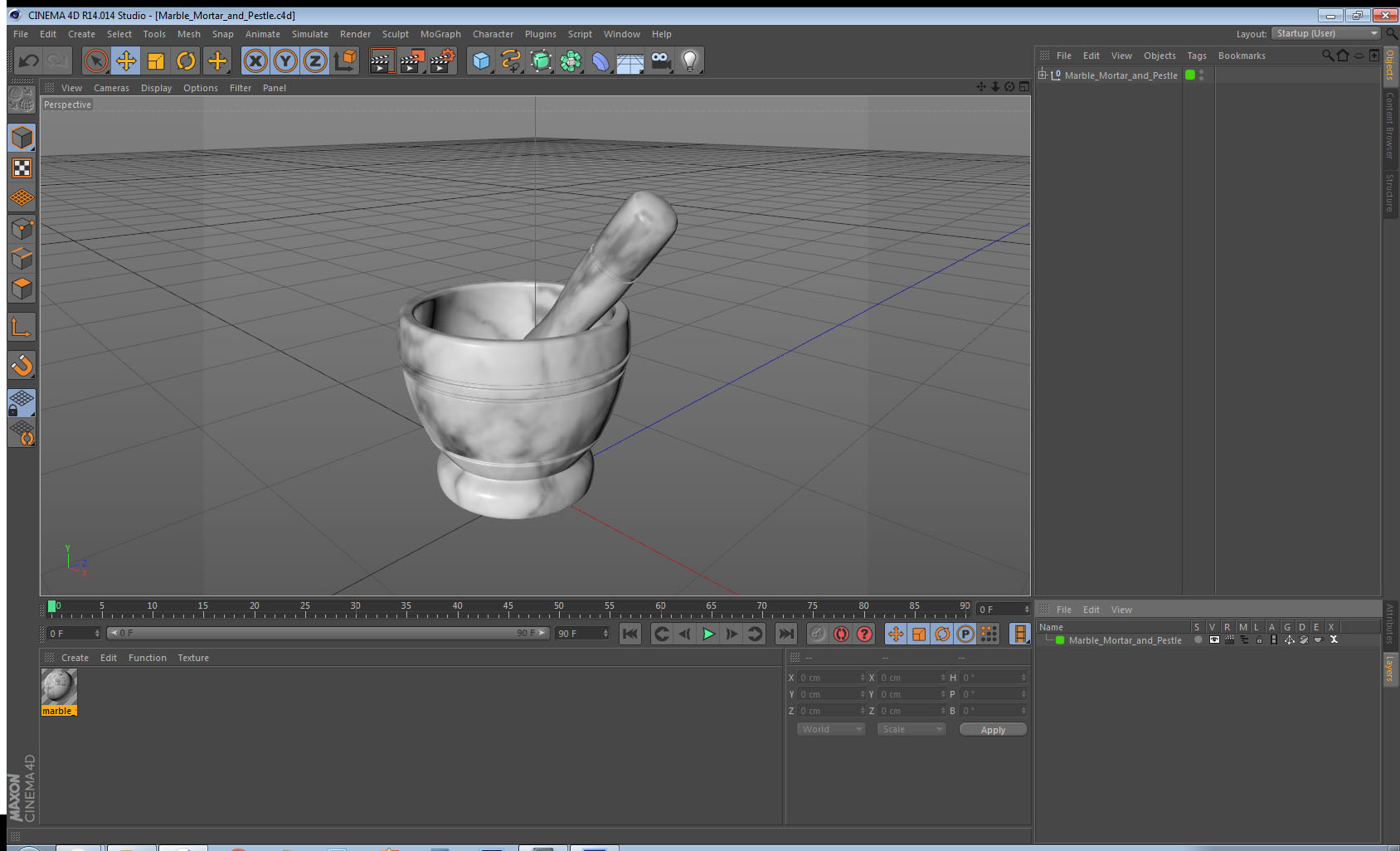Click the Make Editable icon
1400x851 pixels.
click(x=22, y=100)
